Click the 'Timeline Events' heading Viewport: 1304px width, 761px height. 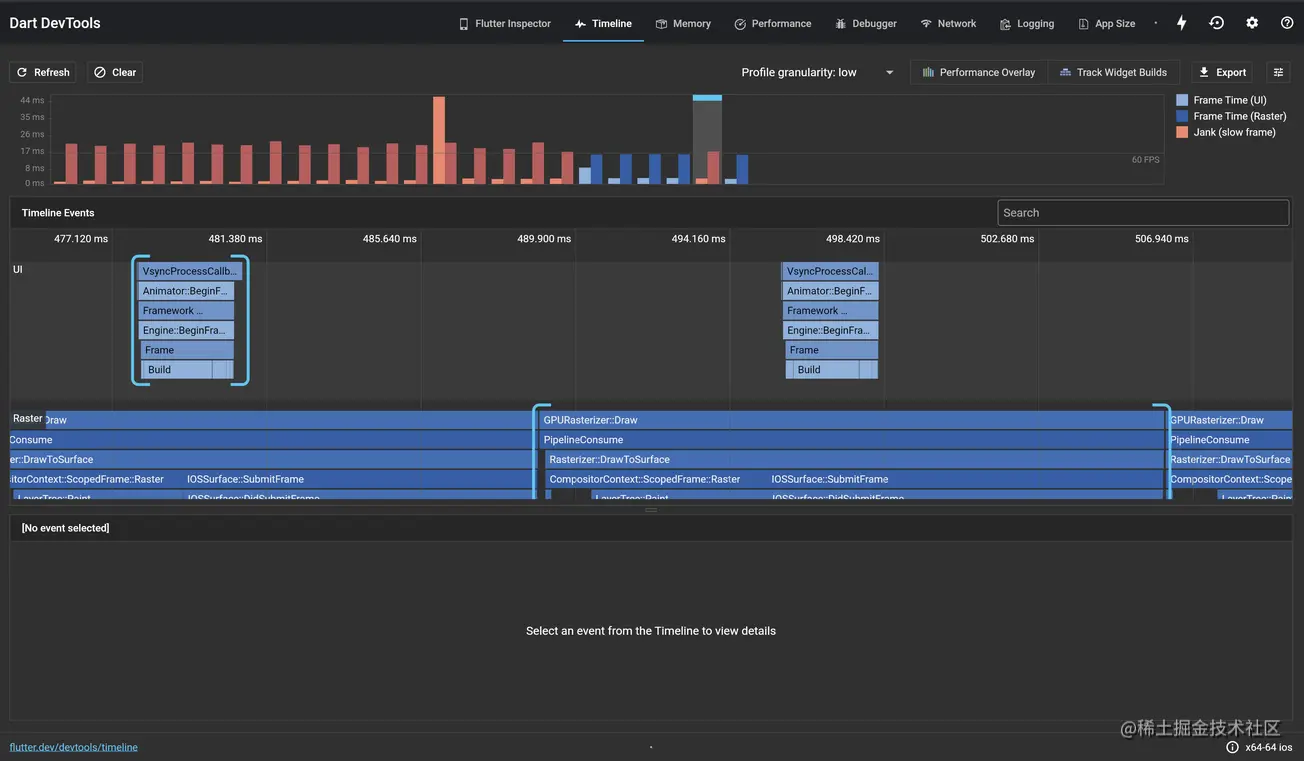(58, 213)
